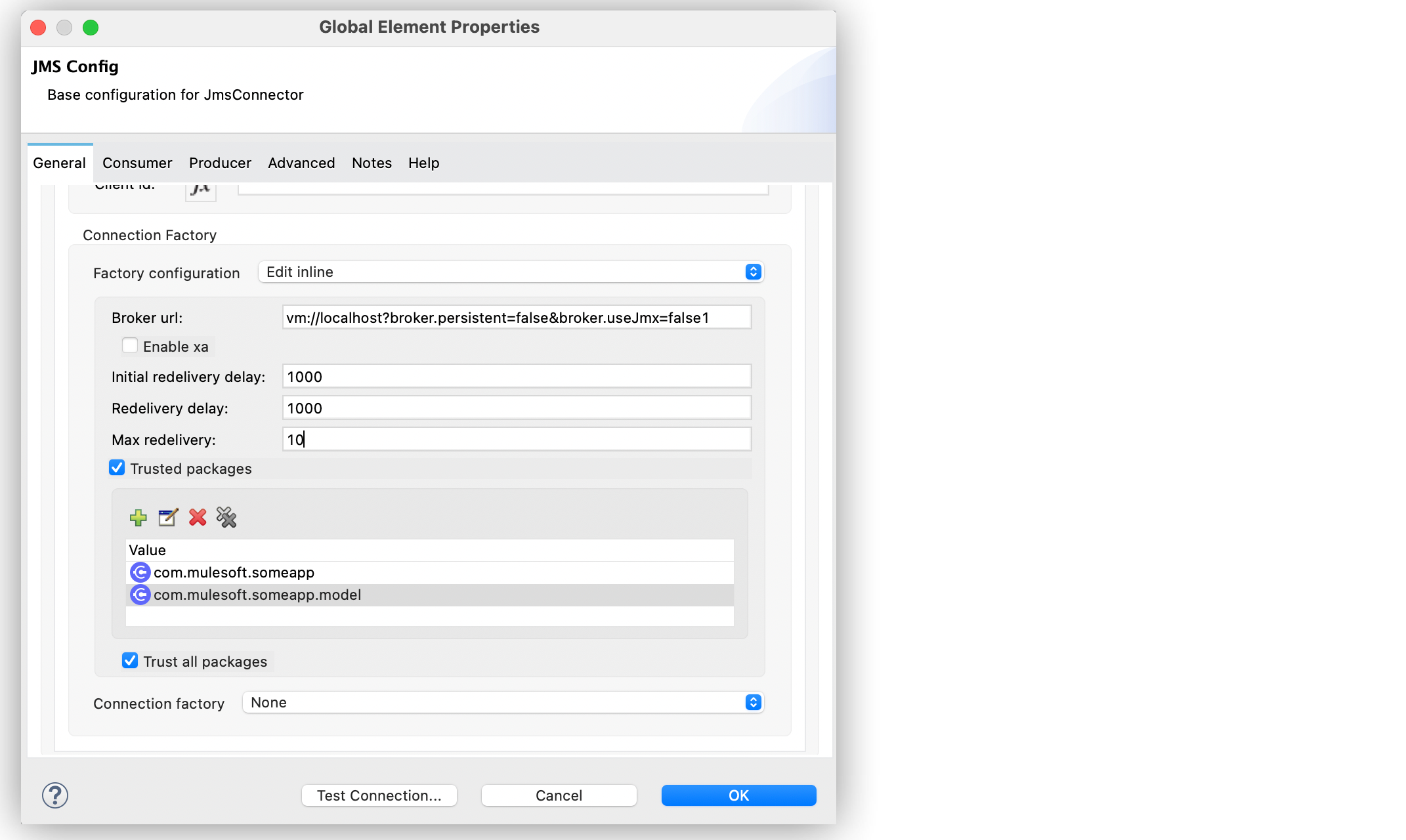
Task: Click the gray remove-all icon in the packages toolbar
Action: click(x=226, y=518)
